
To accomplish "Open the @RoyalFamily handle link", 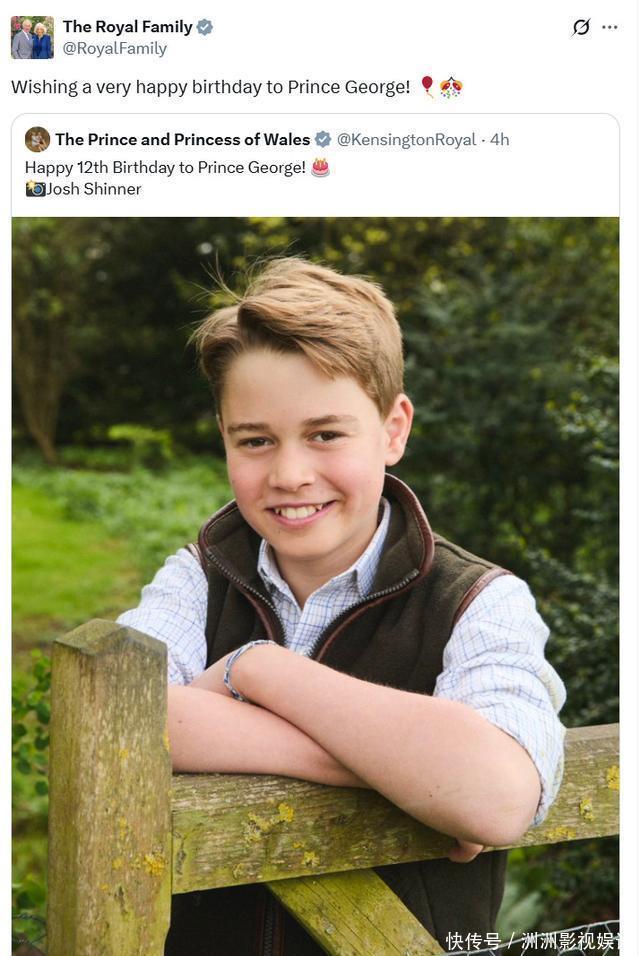I will [x=115, y=48].
